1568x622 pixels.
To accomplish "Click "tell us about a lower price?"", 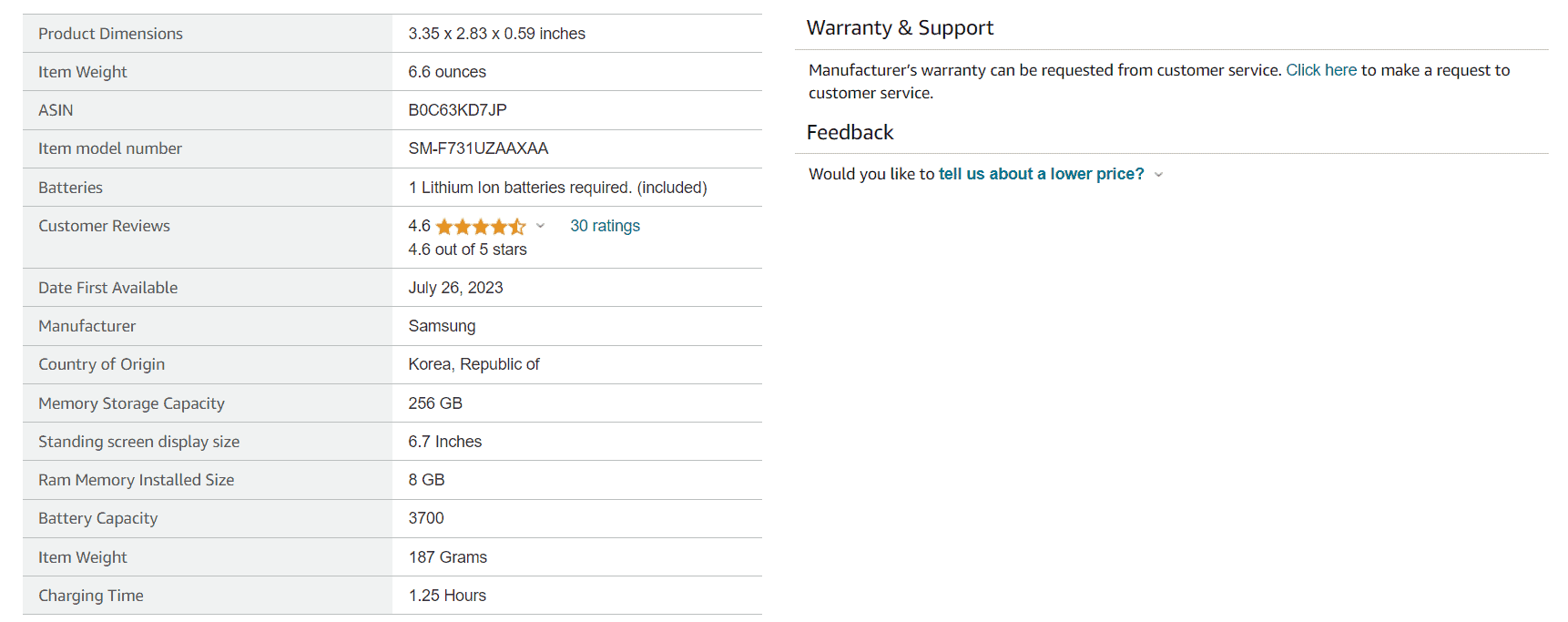I will (x=1041, y=174).
